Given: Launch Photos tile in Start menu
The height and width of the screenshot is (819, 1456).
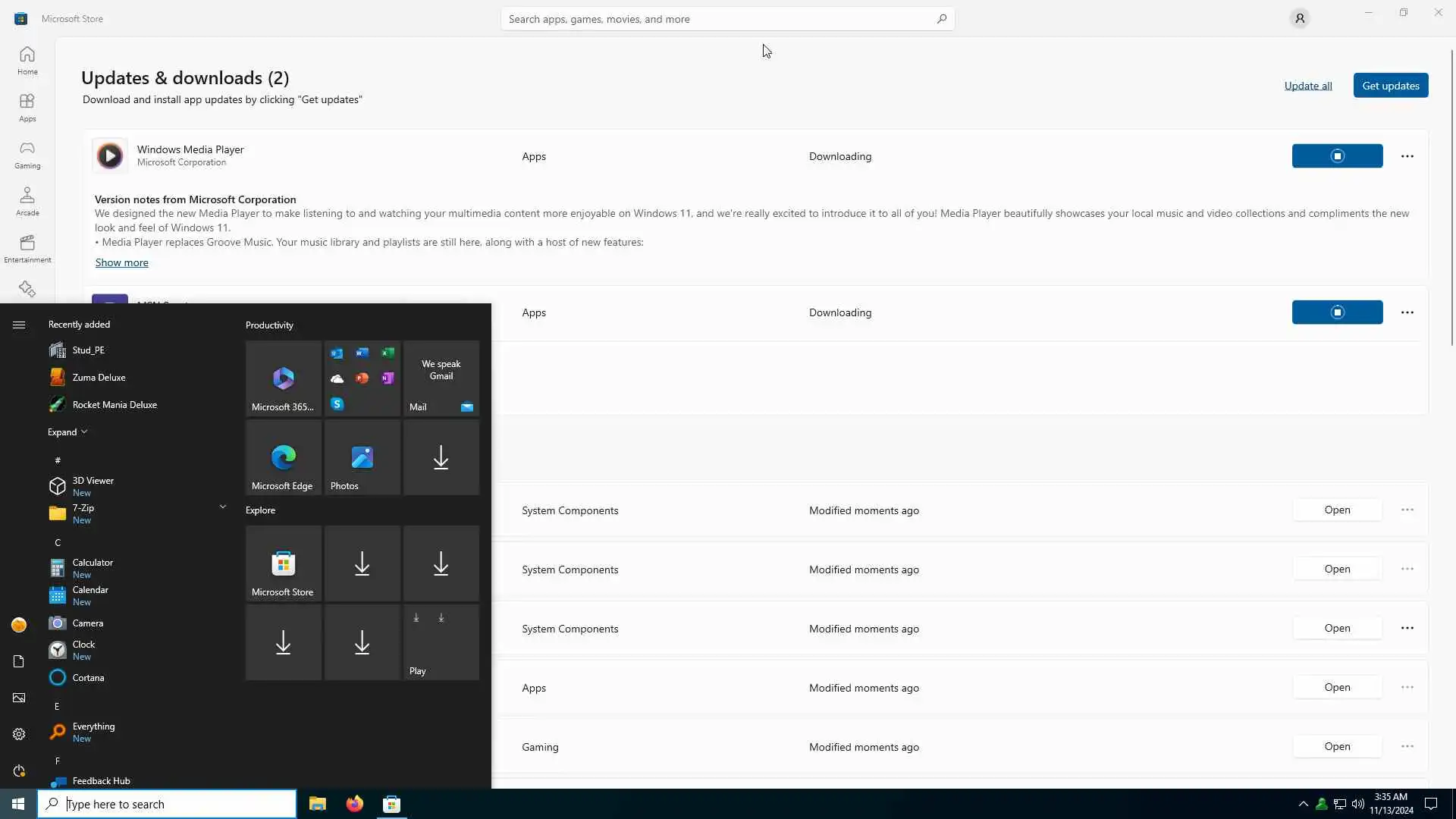Looking at the screenshot, I should [x=362, y=457].
